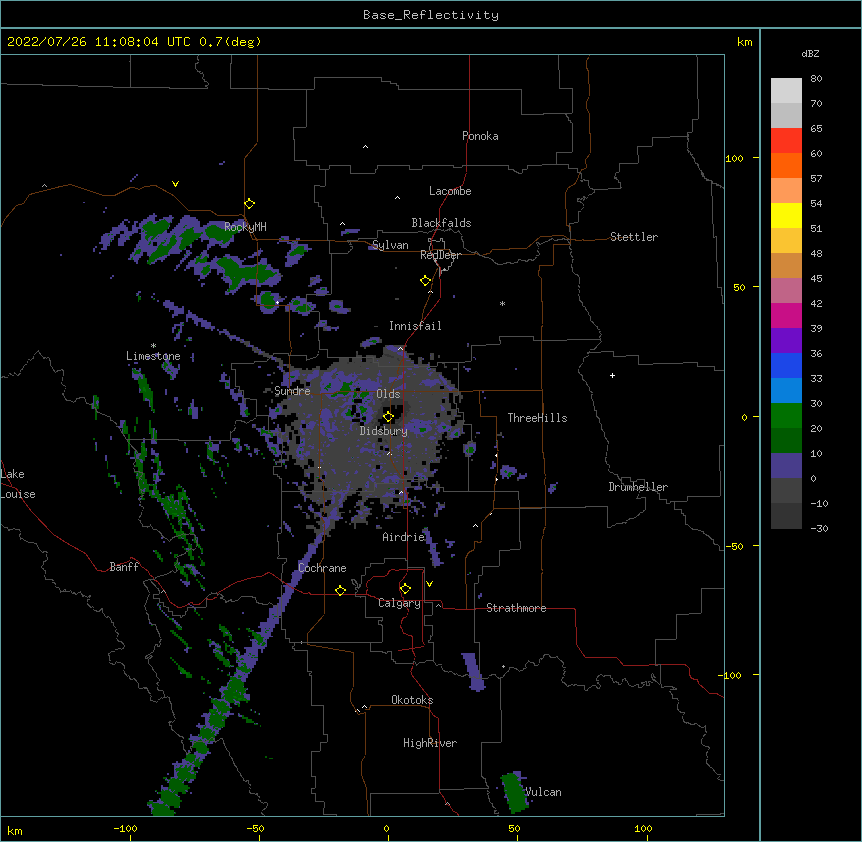
Task: Click the Drumheller town label
Action: tap(638, 487)
